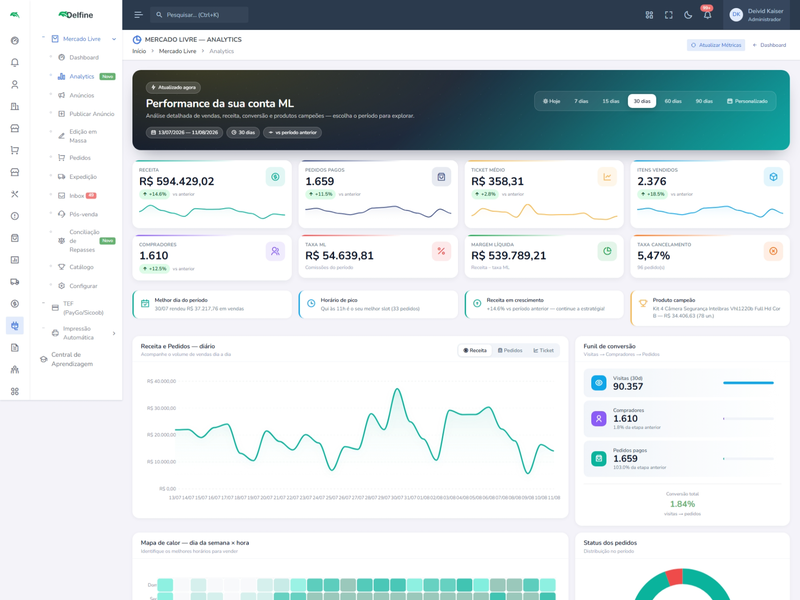Screen dimensions: 800x600
Task: Click the Visitas funnel progress bar
Action: point(748,383)
